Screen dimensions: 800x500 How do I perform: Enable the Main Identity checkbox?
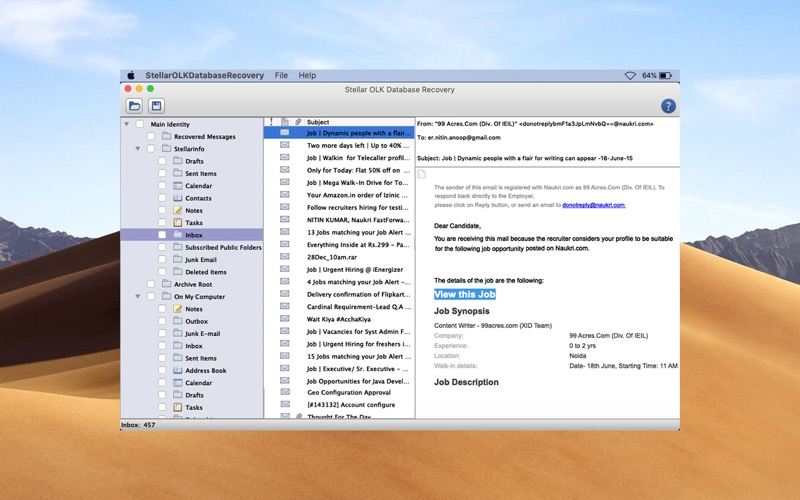139,124
